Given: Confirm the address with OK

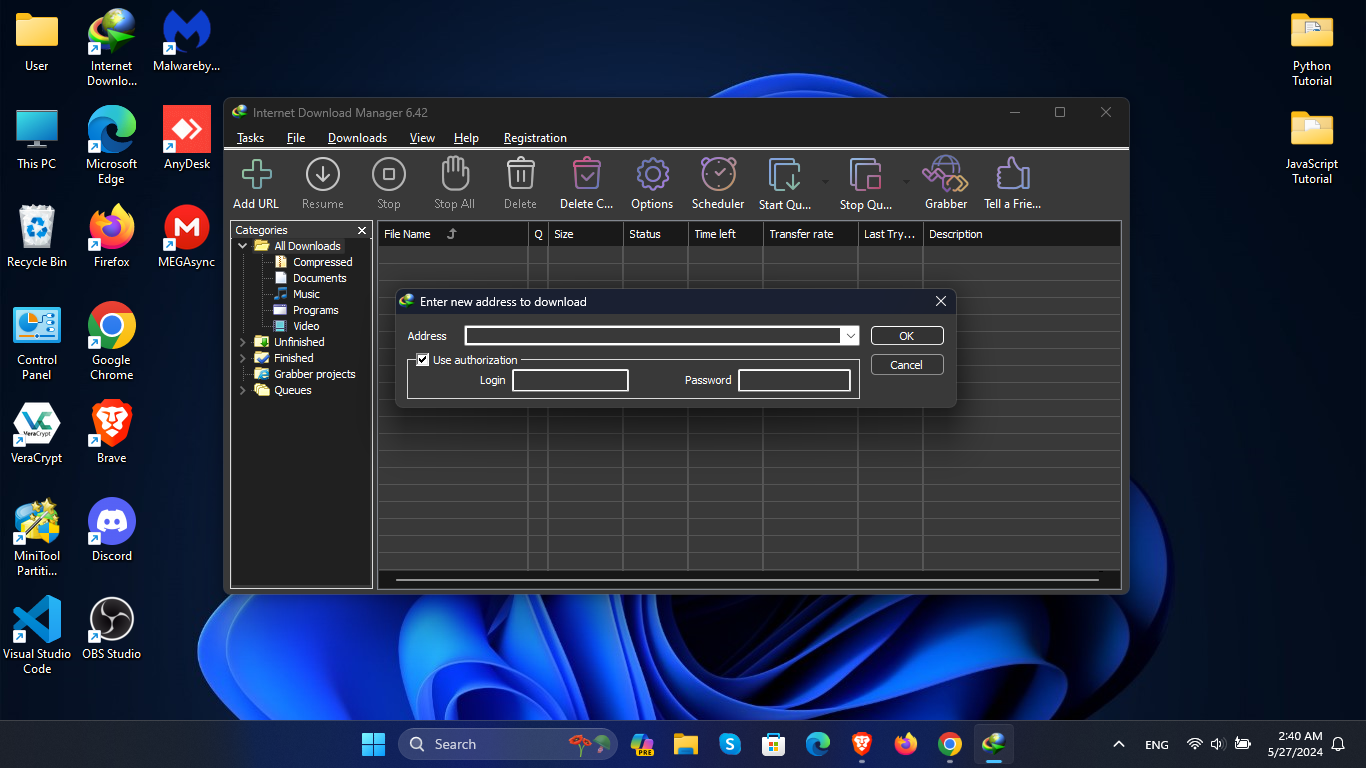Looking at the screenshot, I should coord(907,336).
